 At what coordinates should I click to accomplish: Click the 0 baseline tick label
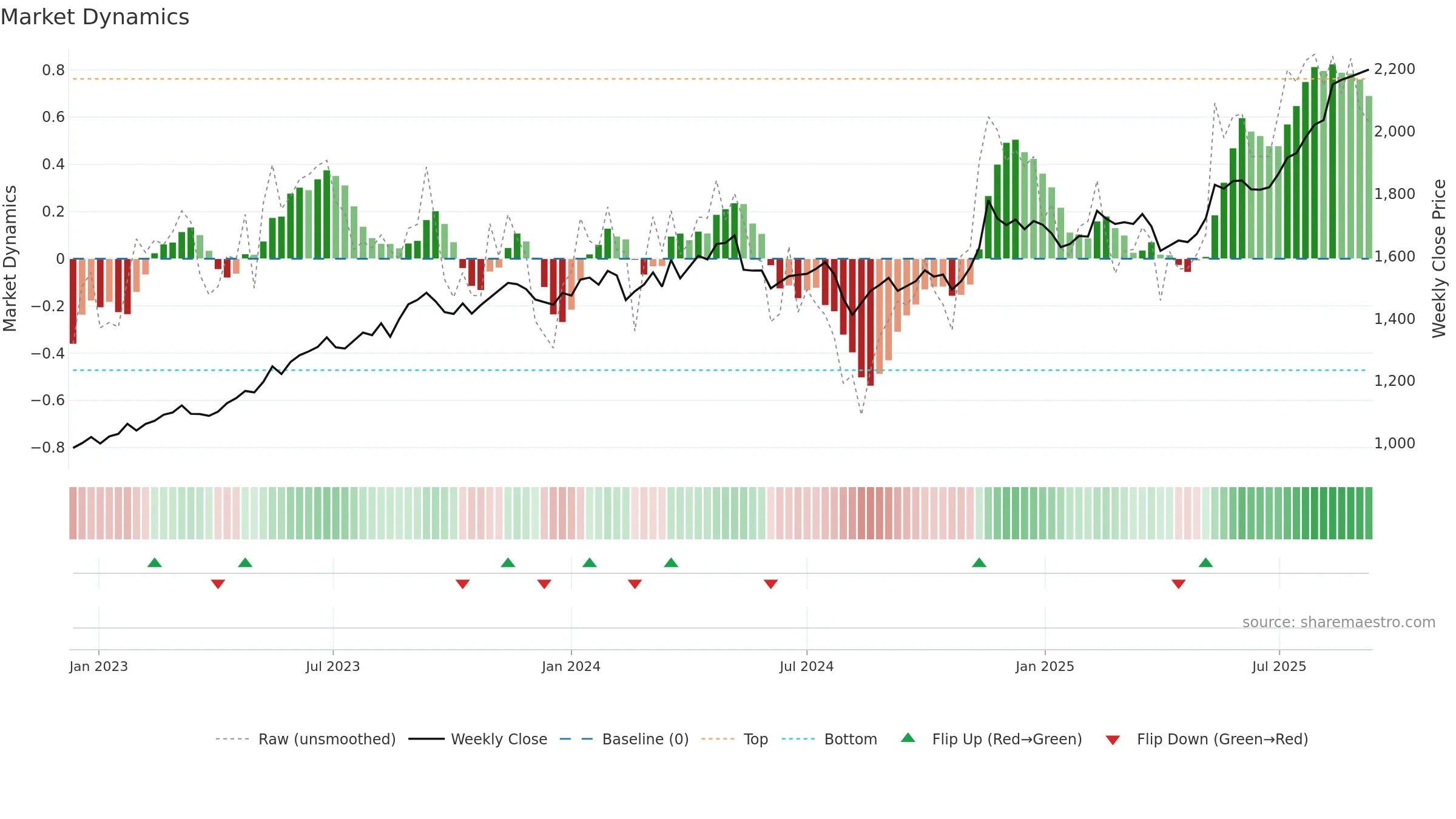tap(60, 259)
